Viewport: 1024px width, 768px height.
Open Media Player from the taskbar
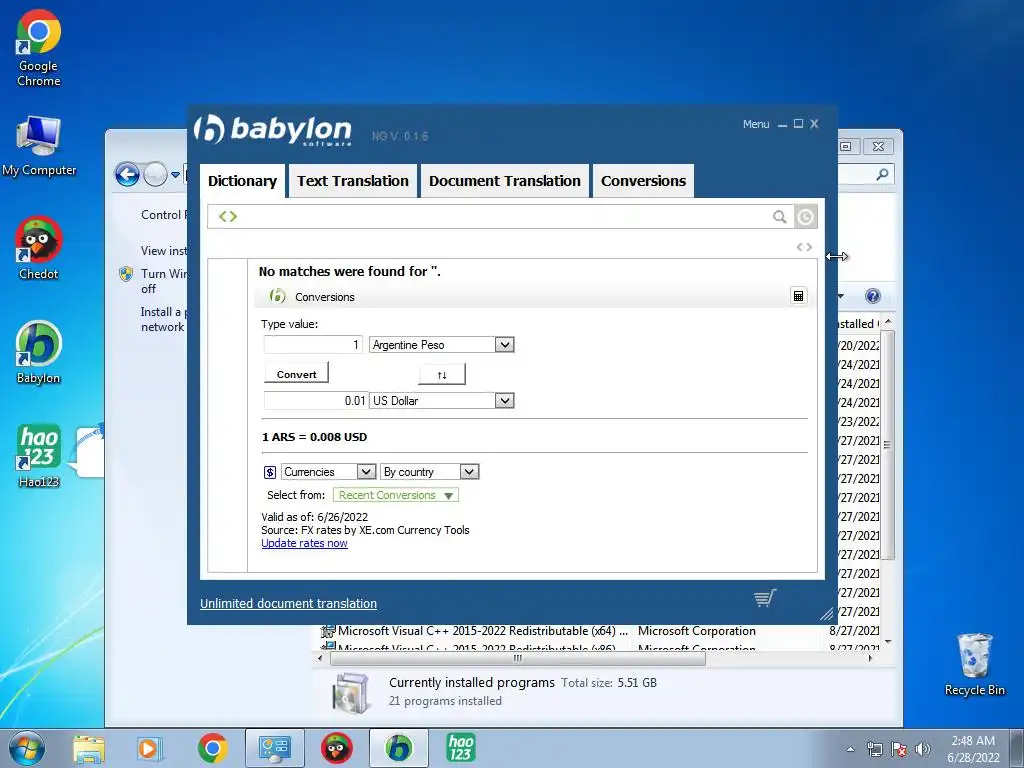point(149,748)
